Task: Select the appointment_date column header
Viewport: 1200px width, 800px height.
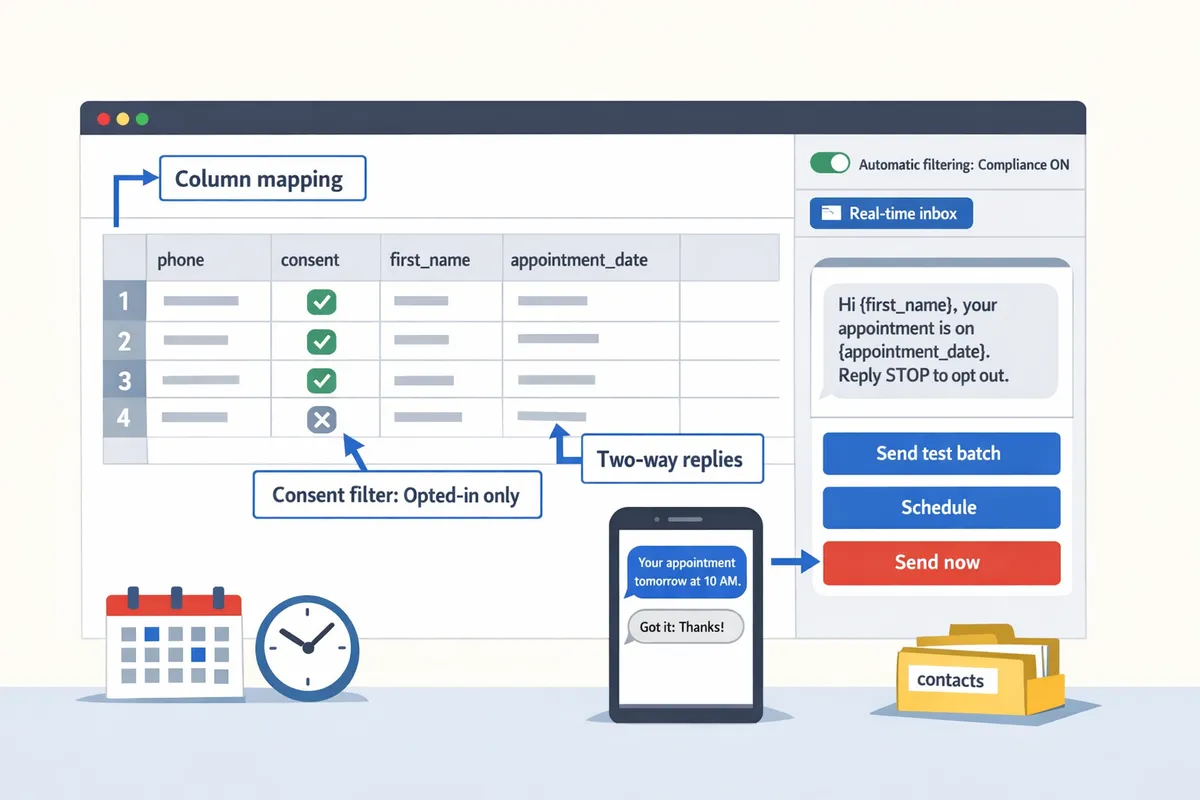Action: pyautogui.click(x=591, y=259)
